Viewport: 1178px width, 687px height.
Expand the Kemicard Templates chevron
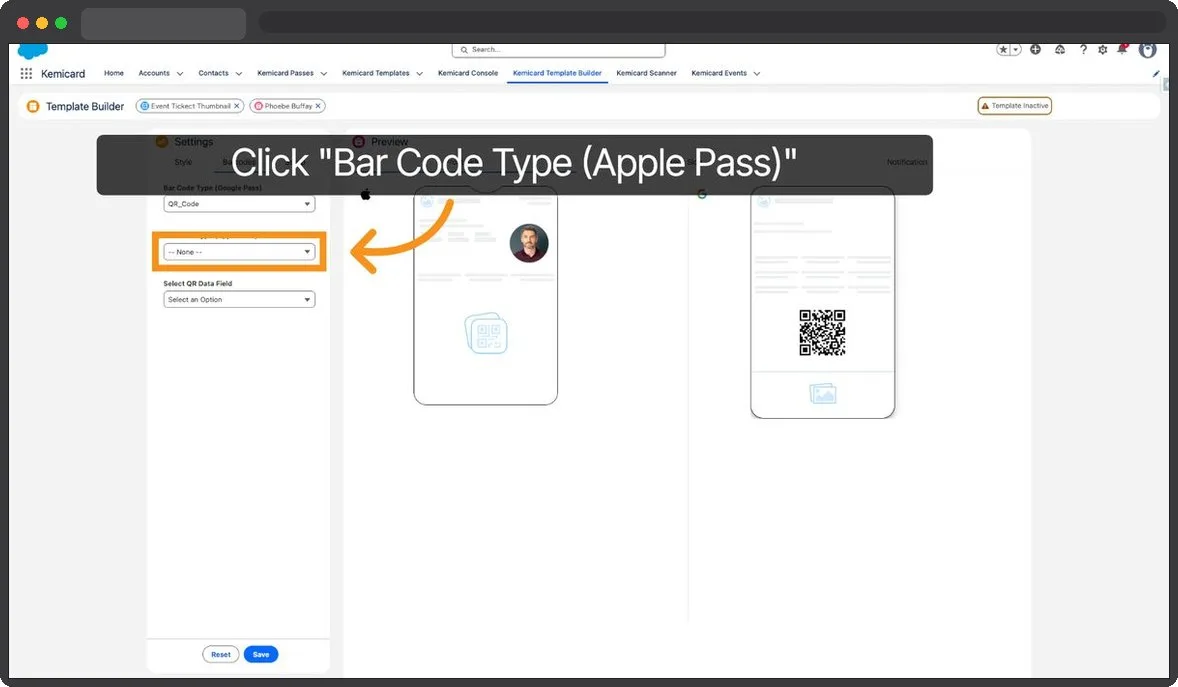pyautogui.click(x=419, y=74)
